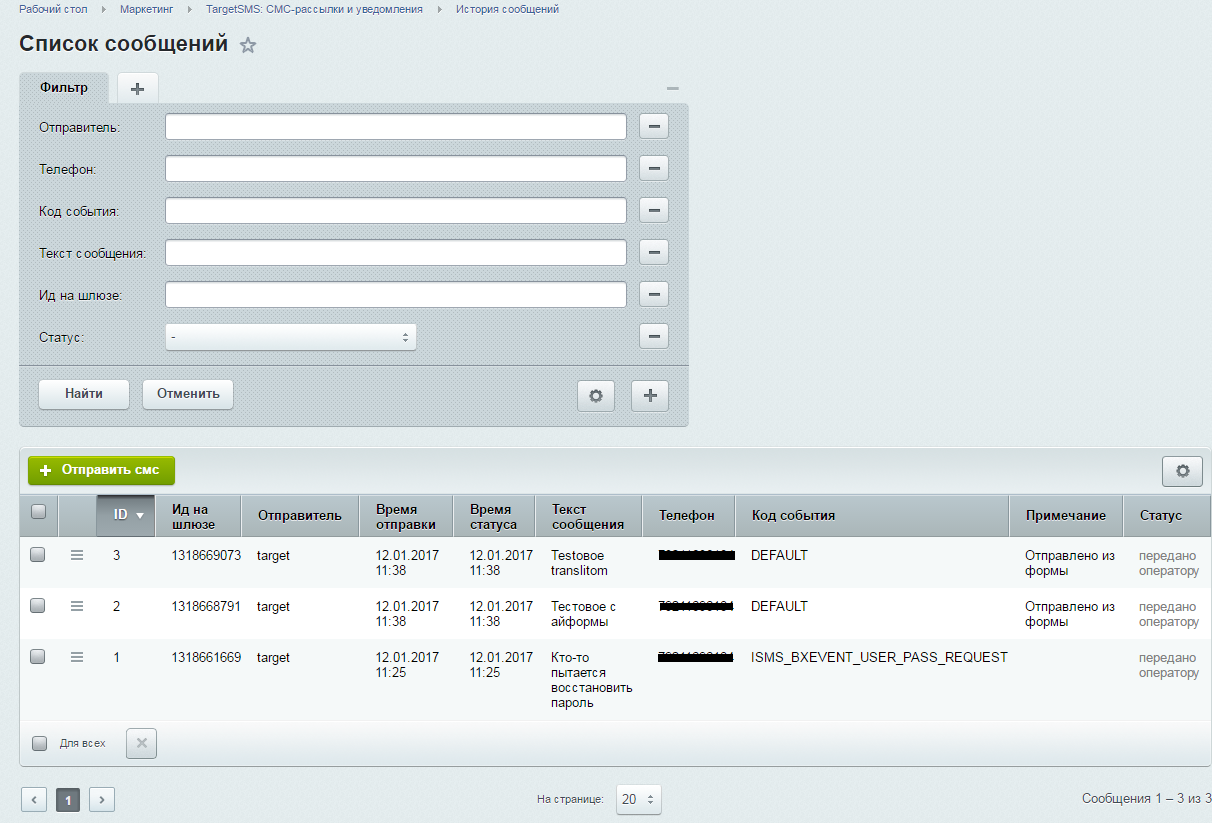Select checkbox for message ID 2
The height and width of the screenshot is (823, 1212).
point(38,606)
